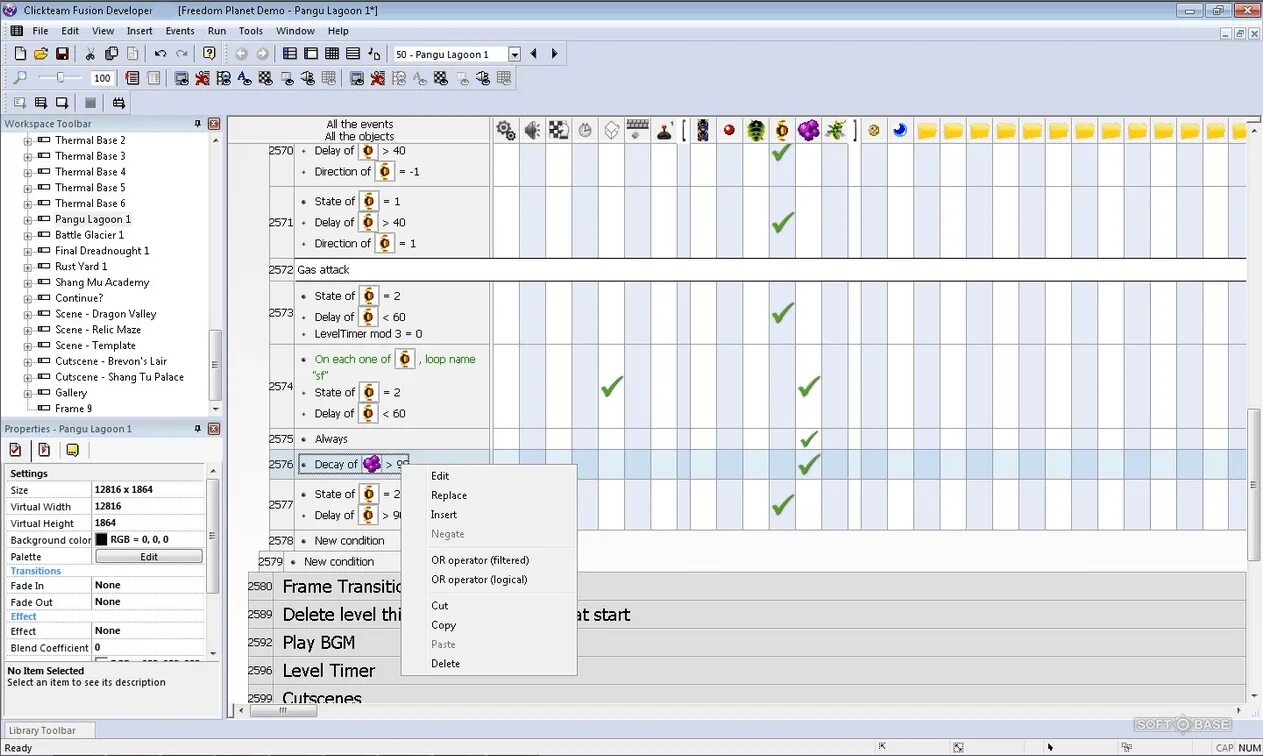Expand the Scene - Relic Maze tree node

[x=28, y=330]
